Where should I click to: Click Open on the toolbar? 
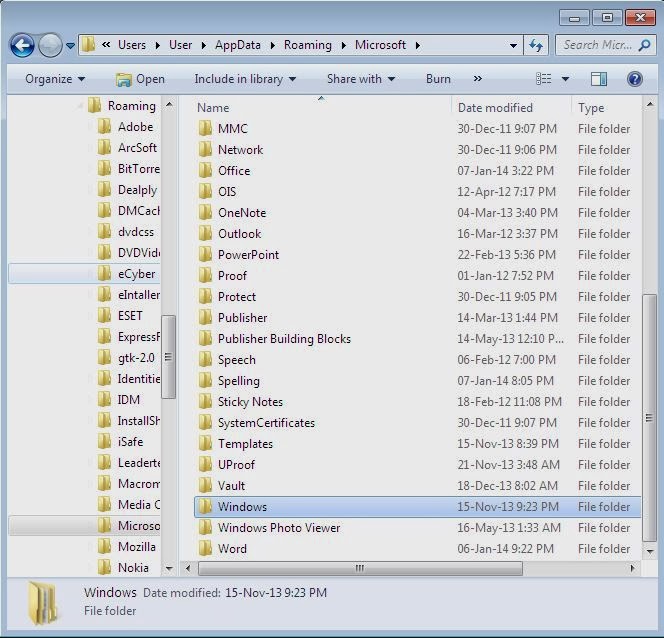click(x=140, y=79)
